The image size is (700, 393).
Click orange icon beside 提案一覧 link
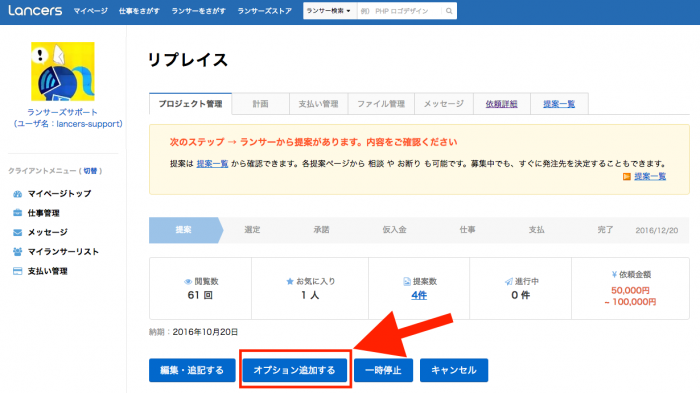click(x=627, y=177)
